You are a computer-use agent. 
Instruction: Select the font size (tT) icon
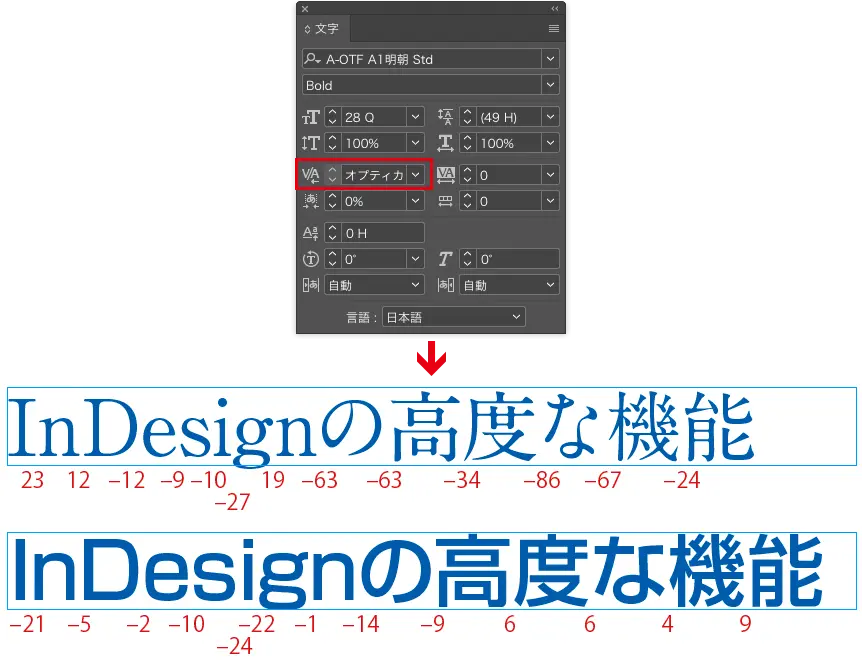pyautogui.click(x=311, y=117)
